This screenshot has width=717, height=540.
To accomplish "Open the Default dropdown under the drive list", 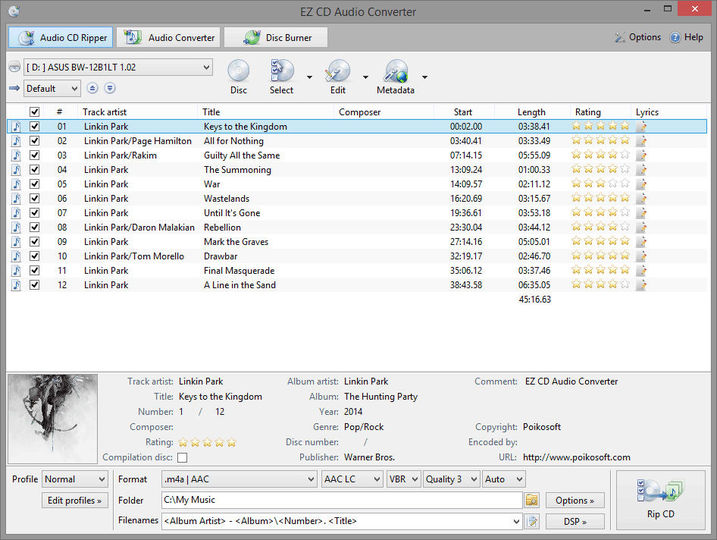I will pos(52,88).
